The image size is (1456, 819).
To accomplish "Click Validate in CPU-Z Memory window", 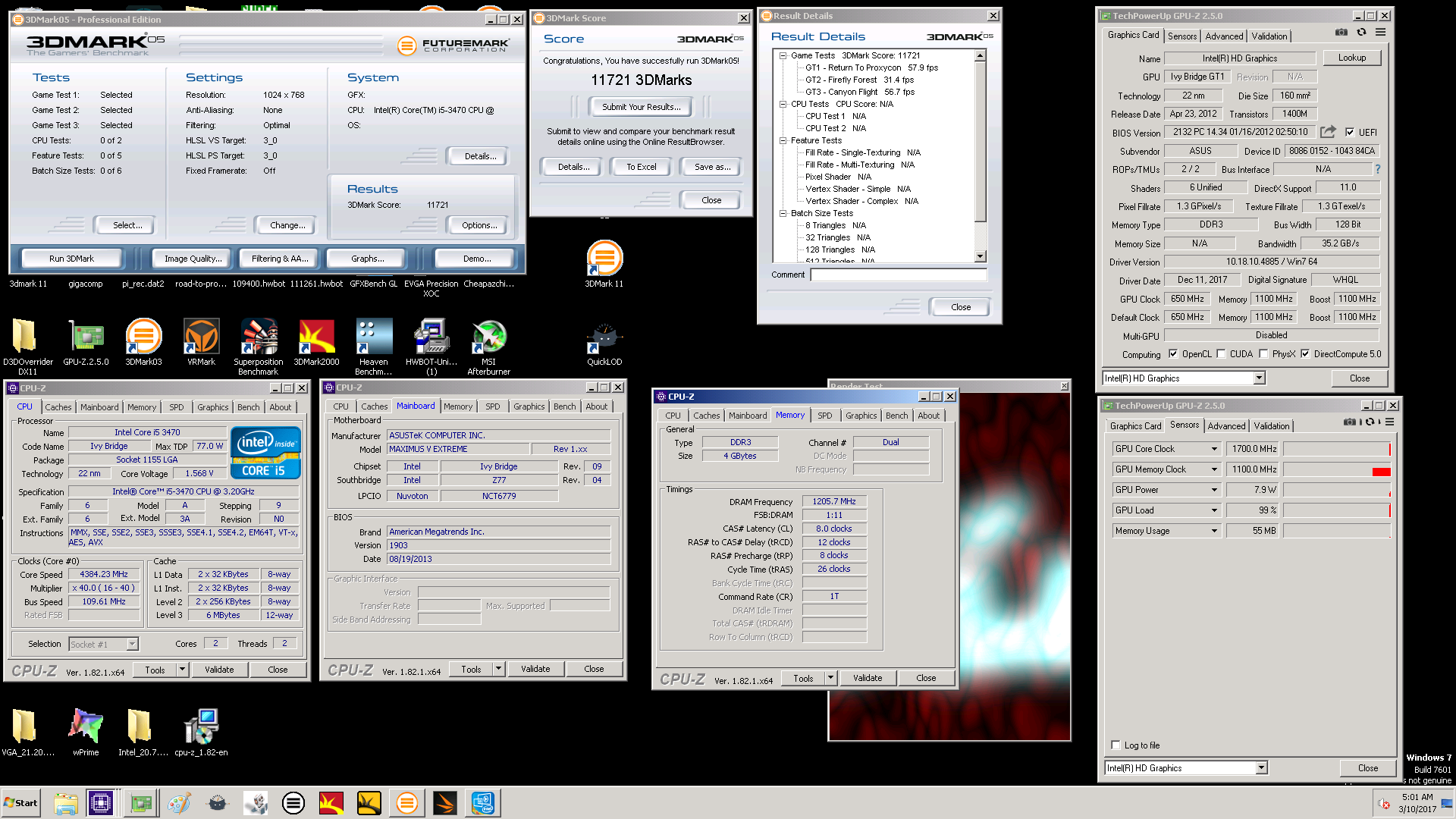I will pyautogui.click(x=868, y=678).
